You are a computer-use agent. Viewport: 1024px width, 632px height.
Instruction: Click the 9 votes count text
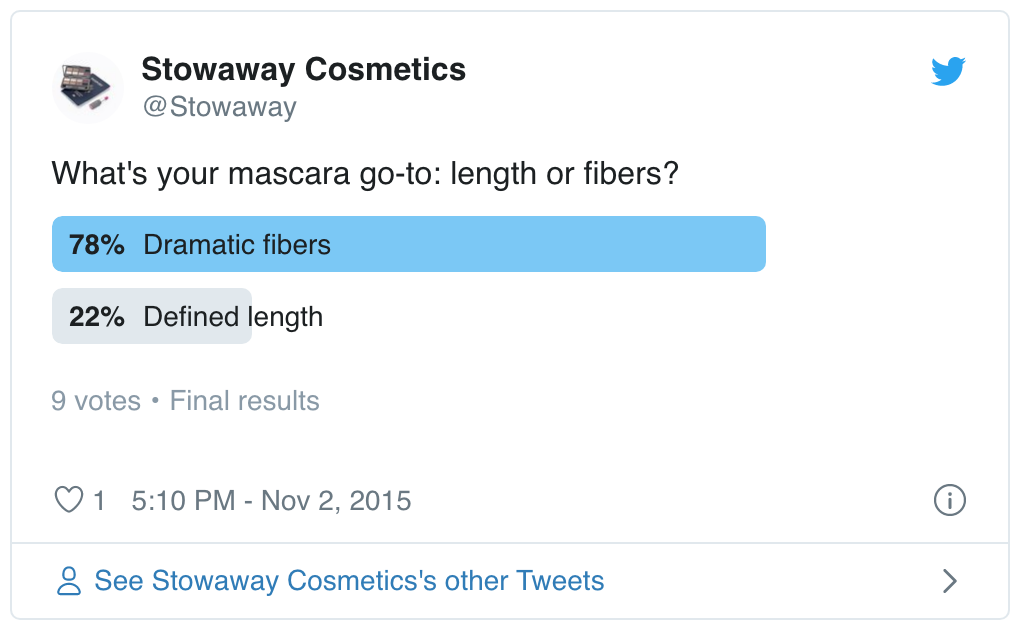[x=96, y=401]
